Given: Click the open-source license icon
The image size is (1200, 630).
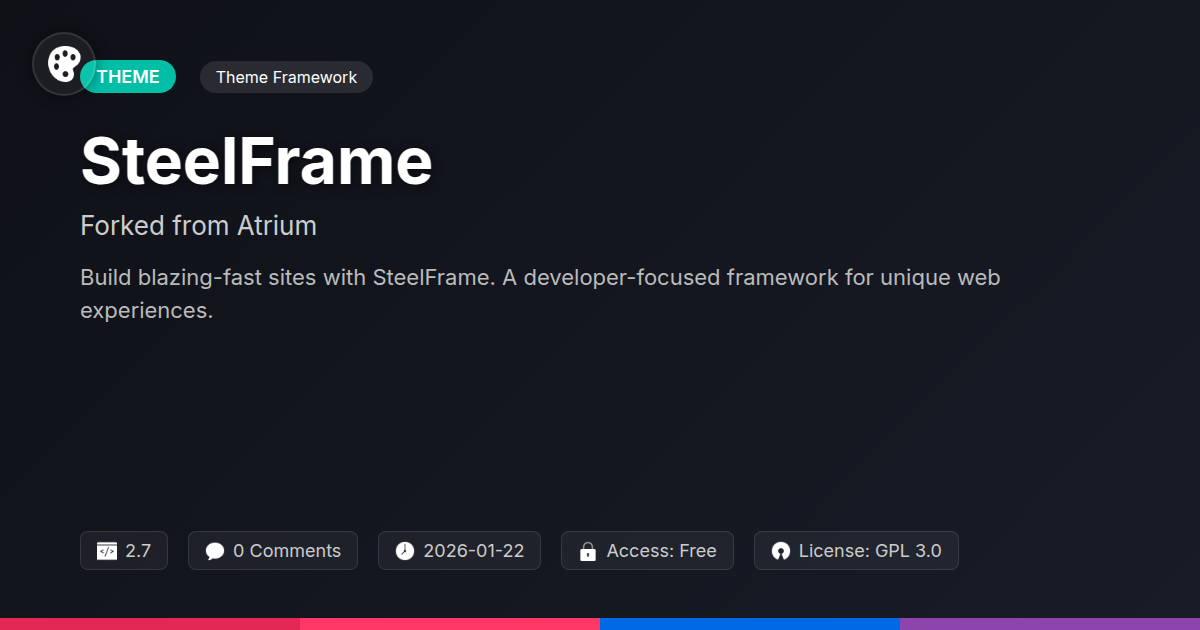Looking at the screenshot, I should (781, 551).
